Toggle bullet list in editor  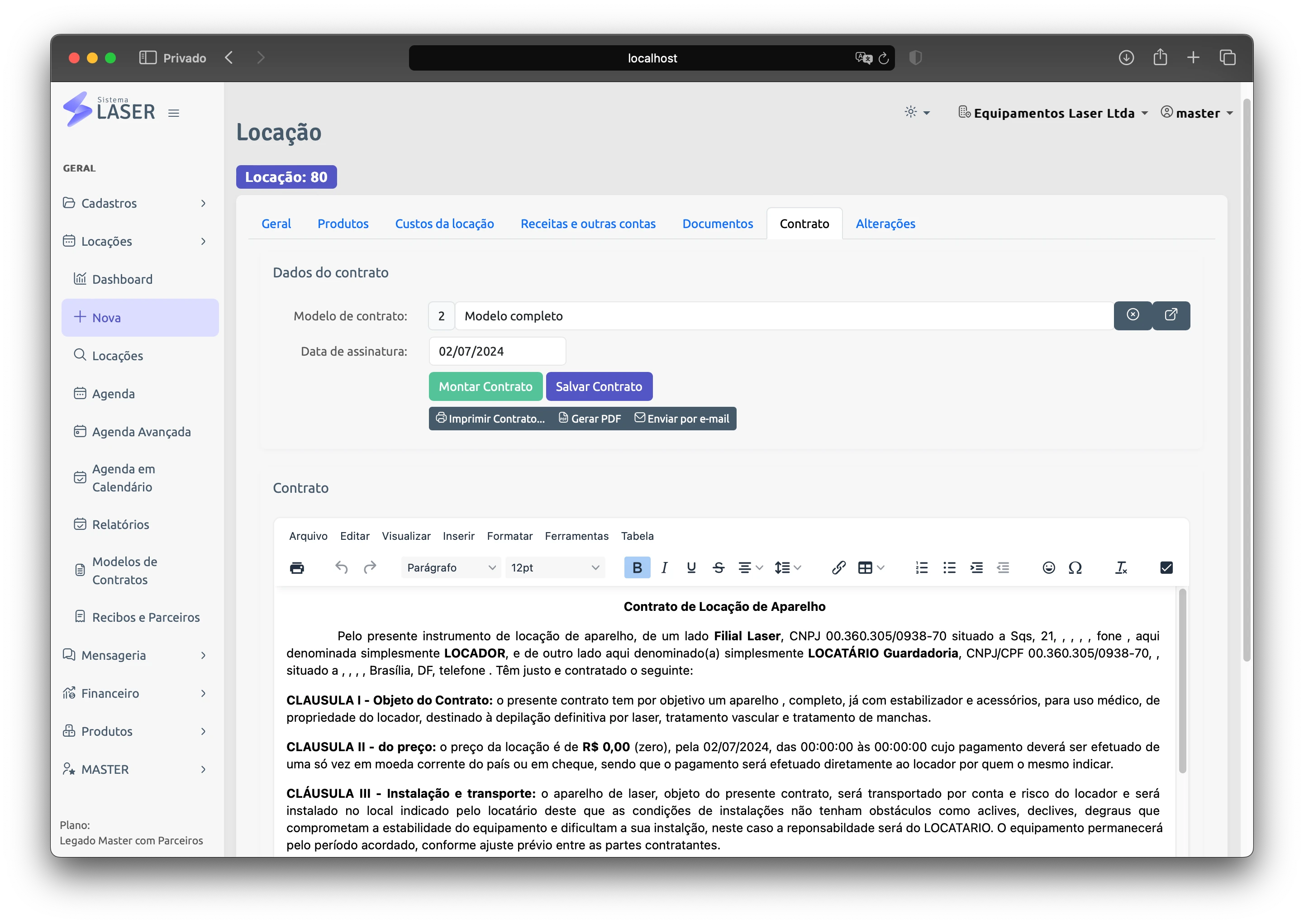pos(949,567)
